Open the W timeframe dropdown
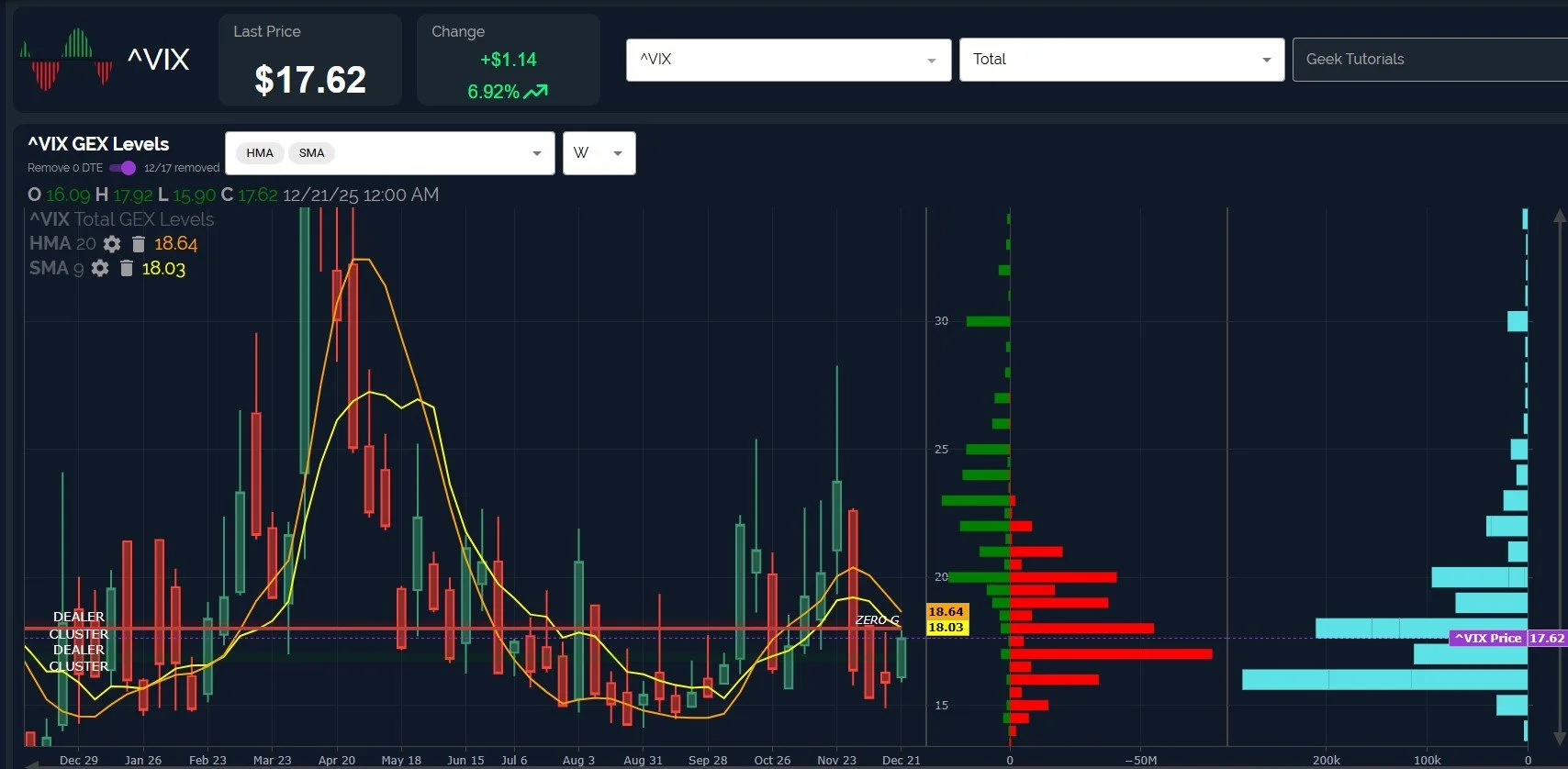1568x769 pixels. pos(599,153)
